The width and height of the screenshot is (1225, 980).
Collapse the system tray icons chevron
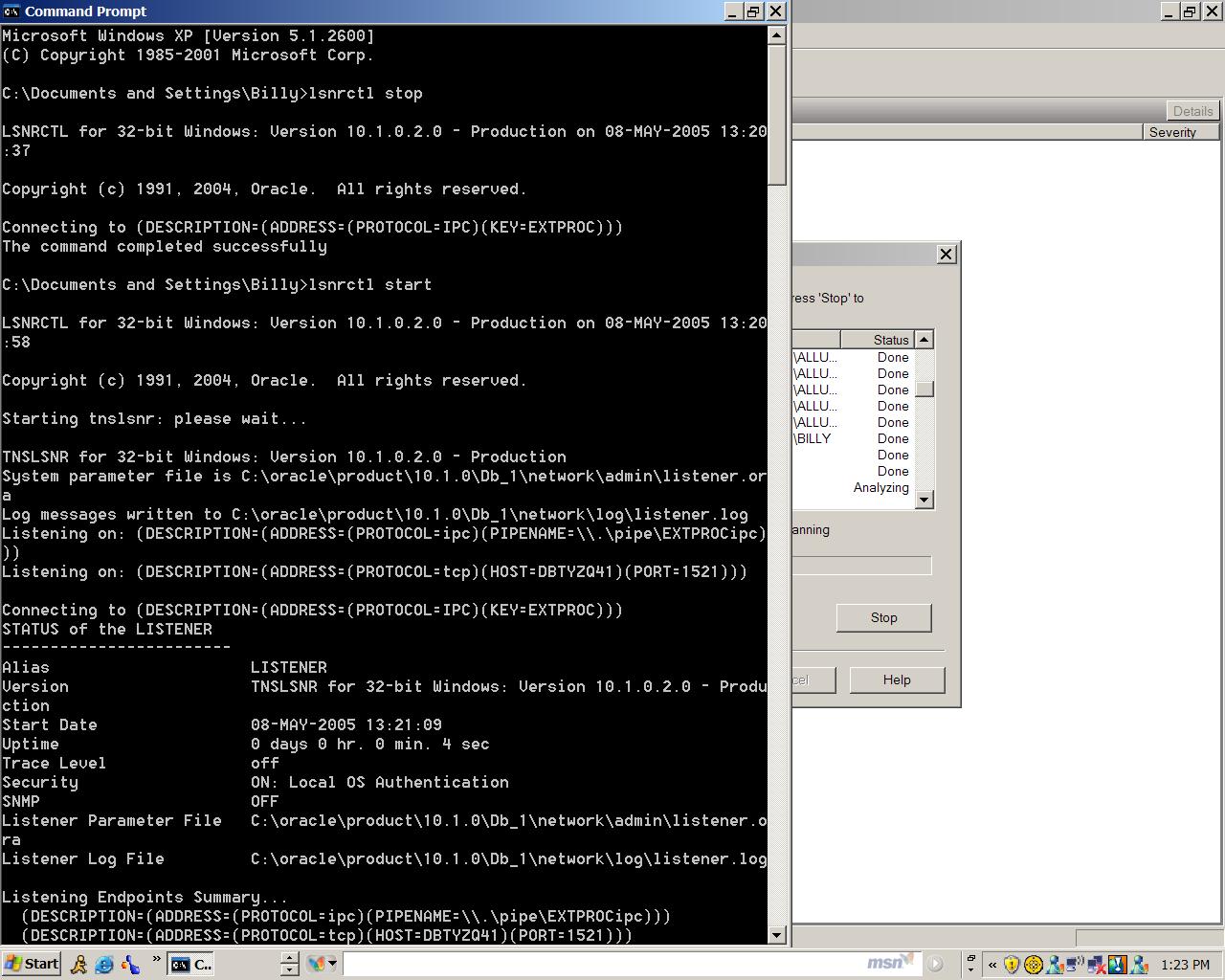pos(992,965)
